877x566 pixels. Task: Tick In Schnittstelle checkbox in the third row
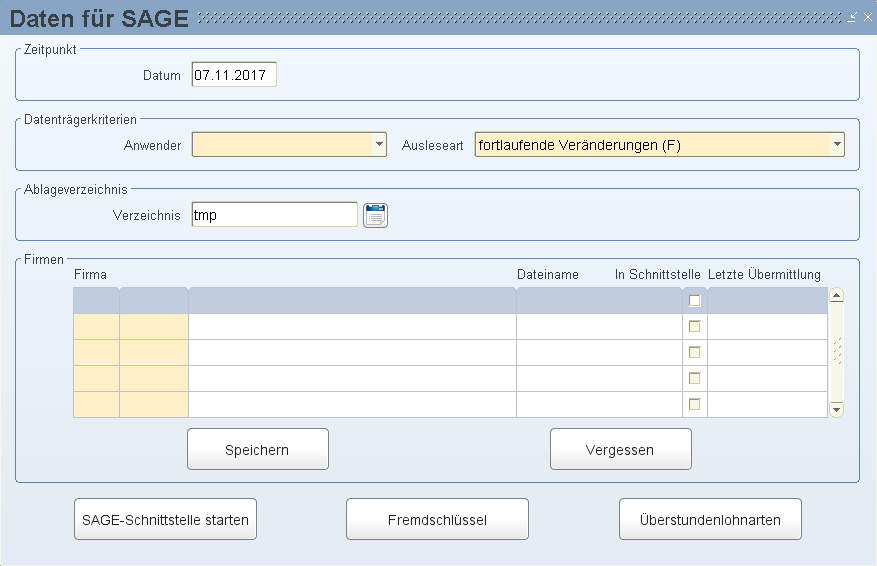point(695,352)
